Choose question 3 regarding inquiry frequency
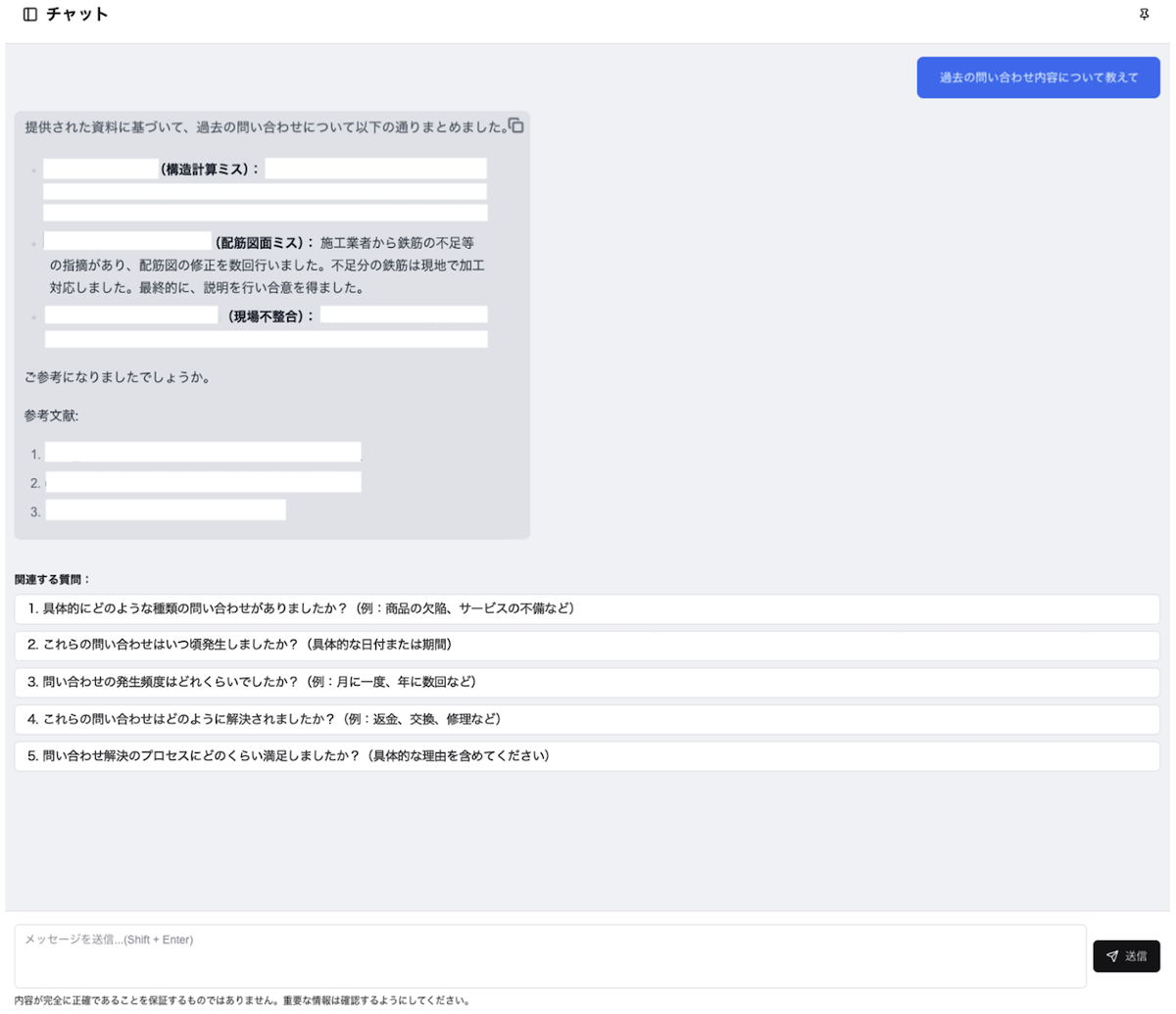 [585, 682]
